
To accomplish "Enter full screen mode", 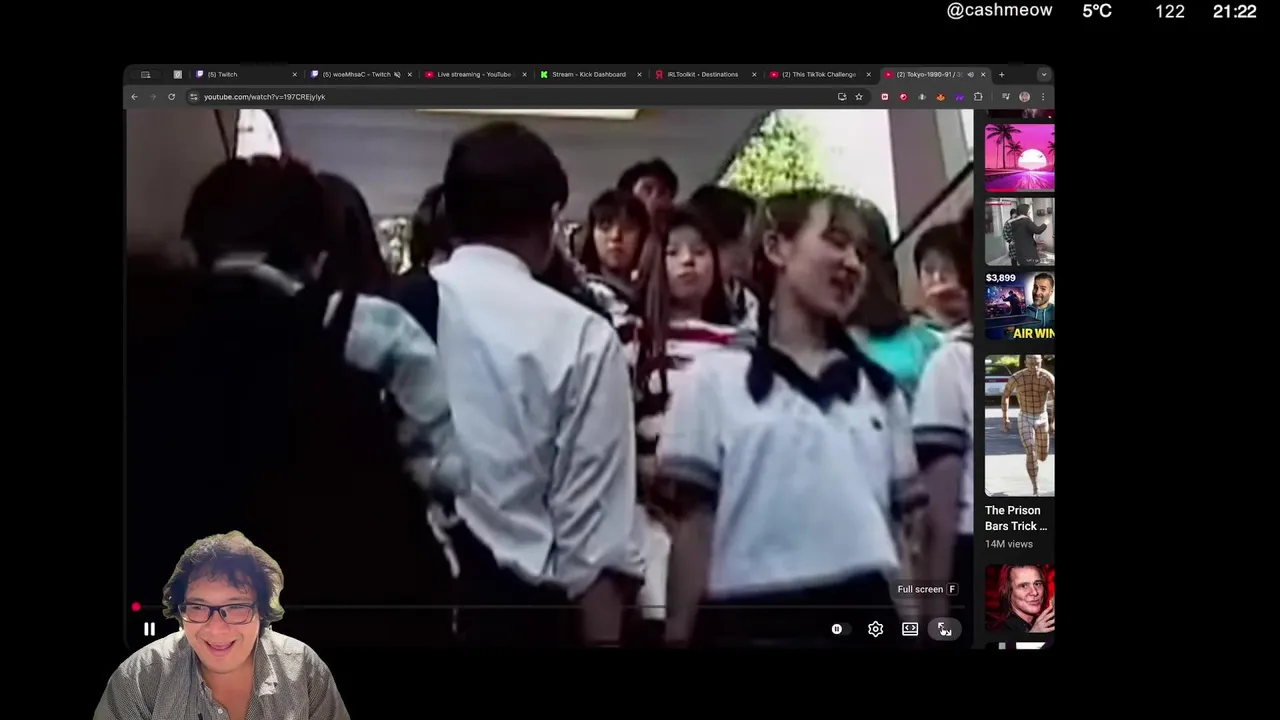I will [944, 629].
